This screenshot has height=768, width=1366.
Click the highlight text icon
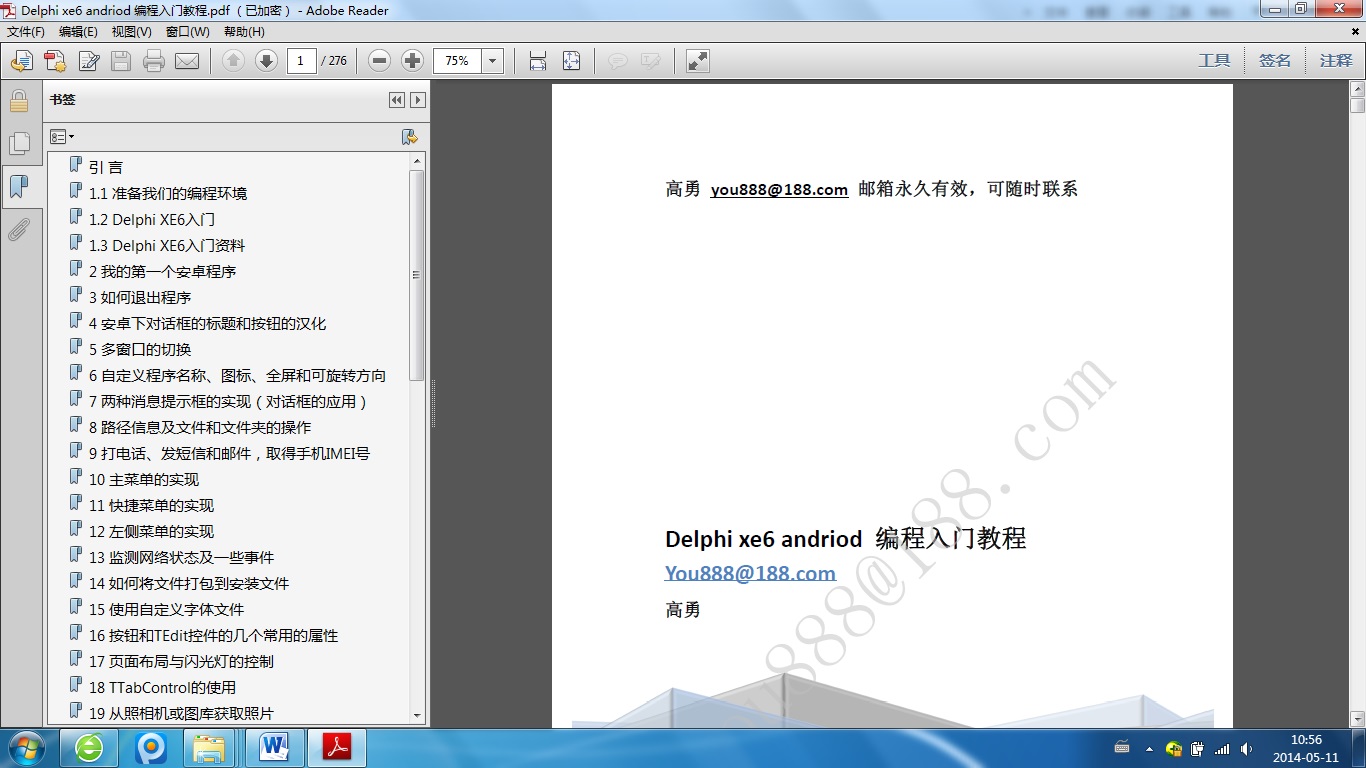[650, 61]
